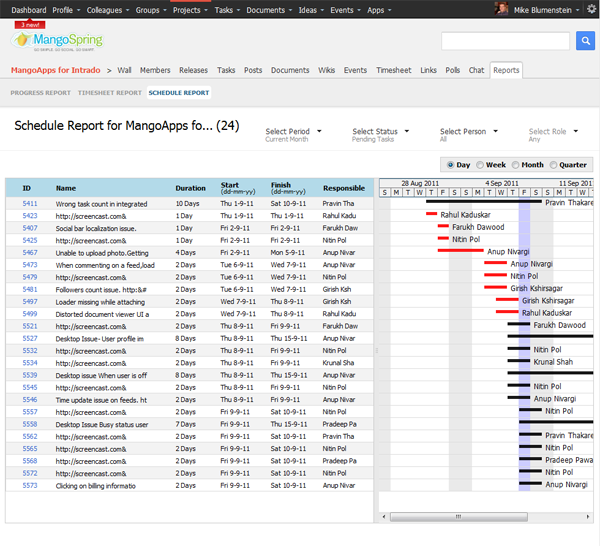Click the MangoApps for Intrado breadcrumb link
This screenshot has width=600, height=546.
point(55,70)
